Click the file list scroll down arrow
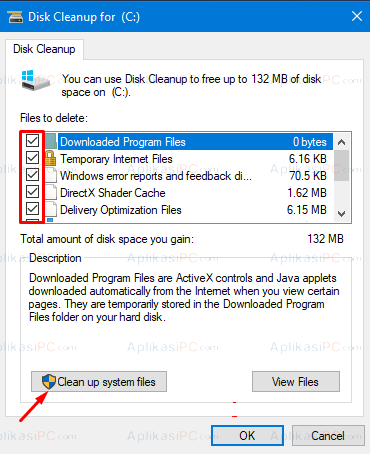The height and width of the screenshot is (454, 370). click(x=341, y=213)
